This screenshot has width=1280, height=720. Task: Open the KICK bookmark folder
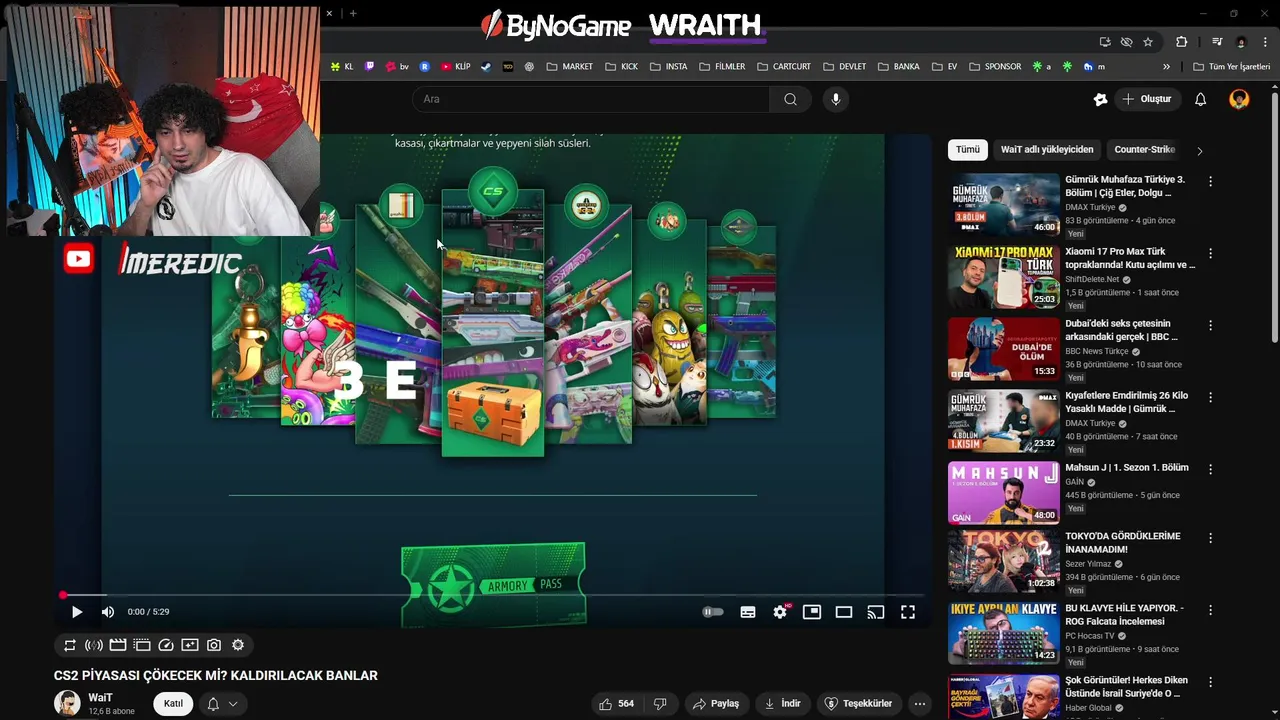621,67
